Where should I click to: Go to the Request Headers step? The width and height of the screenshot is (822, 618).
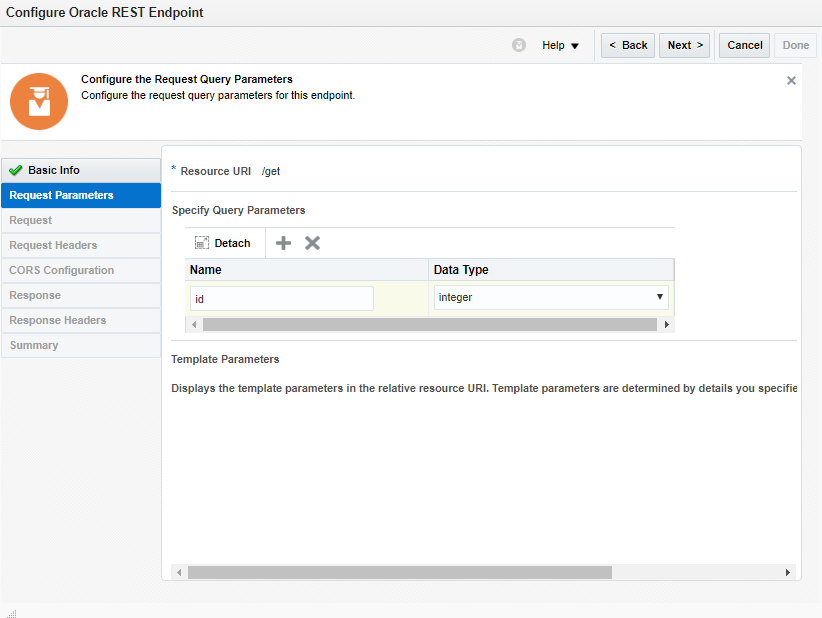[x=81, y=245]
